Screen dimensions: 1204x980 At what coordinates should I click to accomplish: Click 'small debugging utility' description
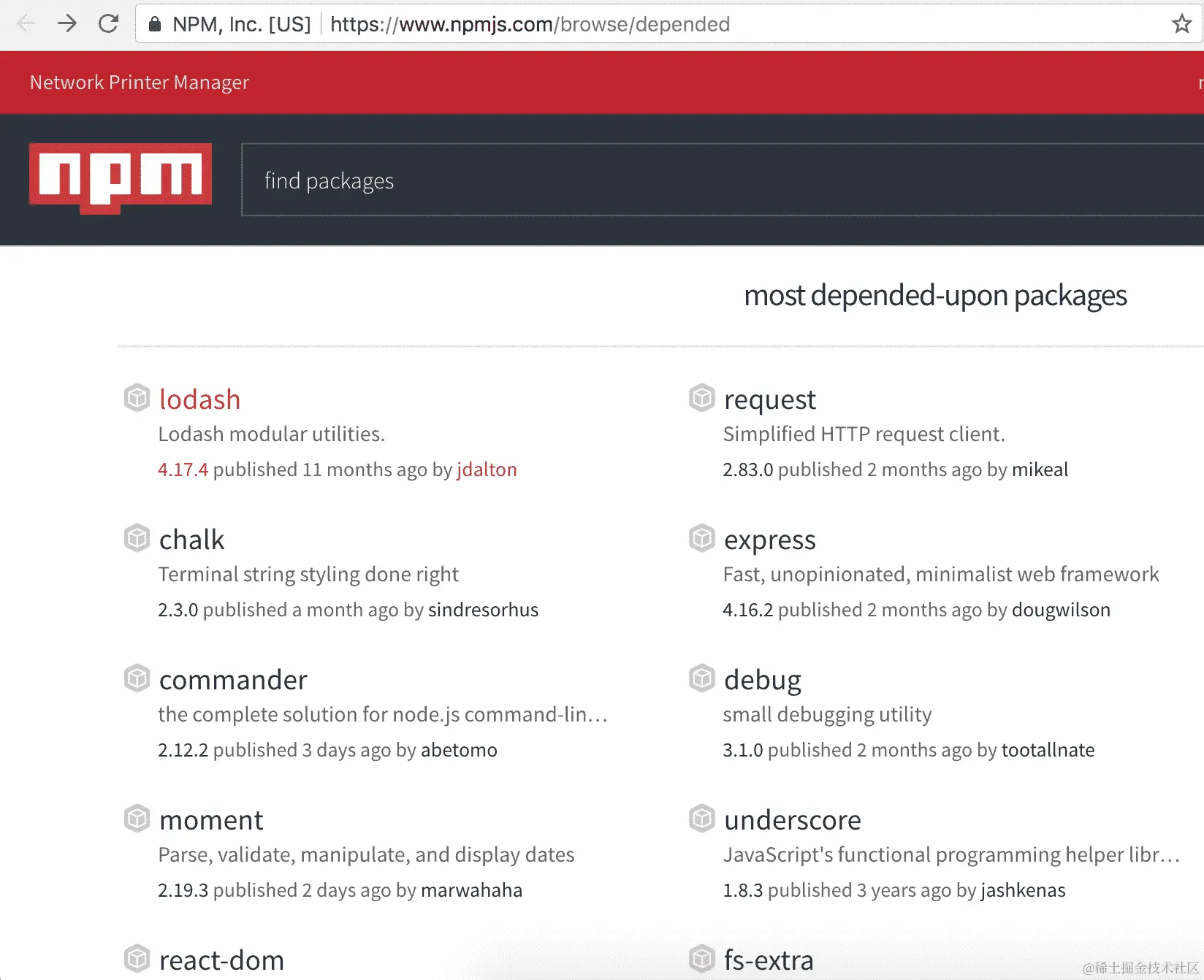pos(827,715)
